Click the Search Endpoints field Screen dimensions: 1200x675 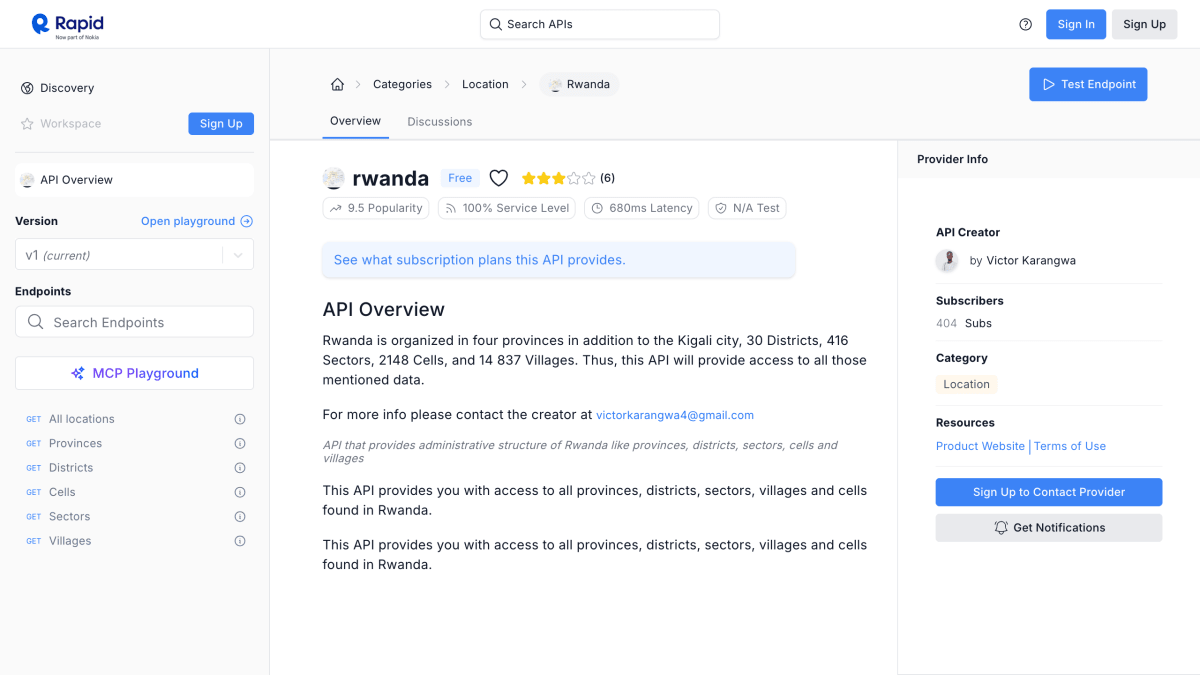pyautogui.click(x=134, y=322)
